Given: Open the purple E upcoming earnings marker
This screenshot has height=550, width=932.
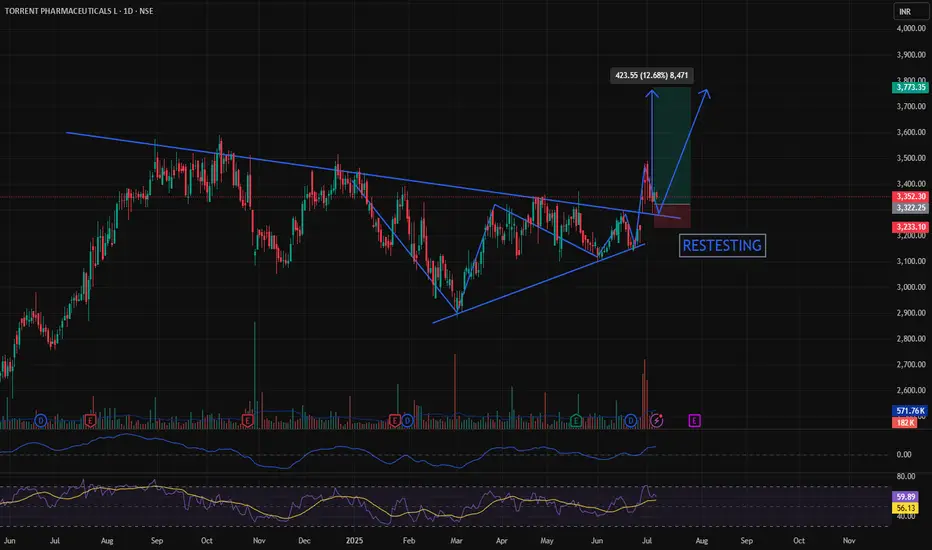Looking at the screenshot, I should (x=694, y=421).
